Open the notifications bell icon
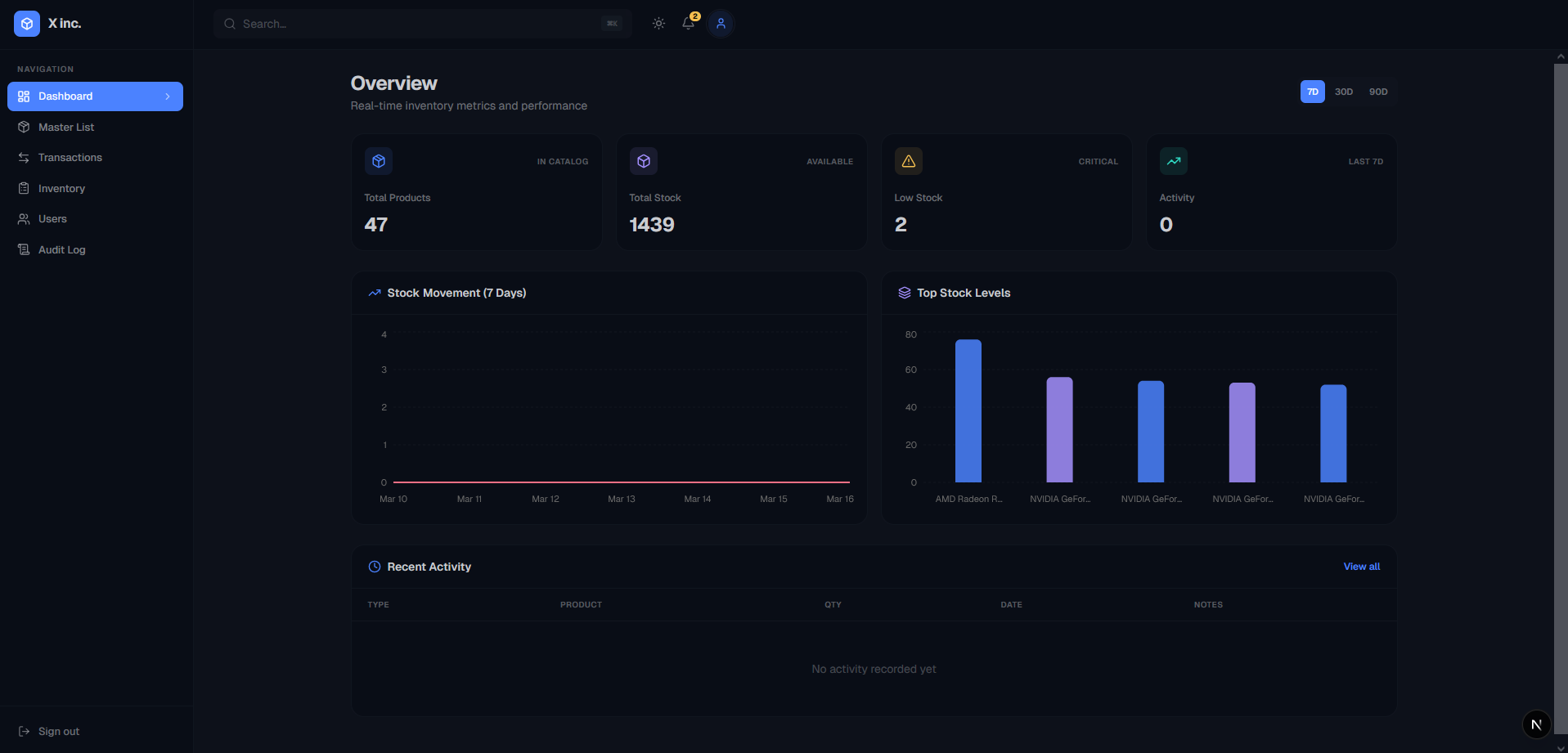This screenshot has width=1568, height=753. click(689, 24)
